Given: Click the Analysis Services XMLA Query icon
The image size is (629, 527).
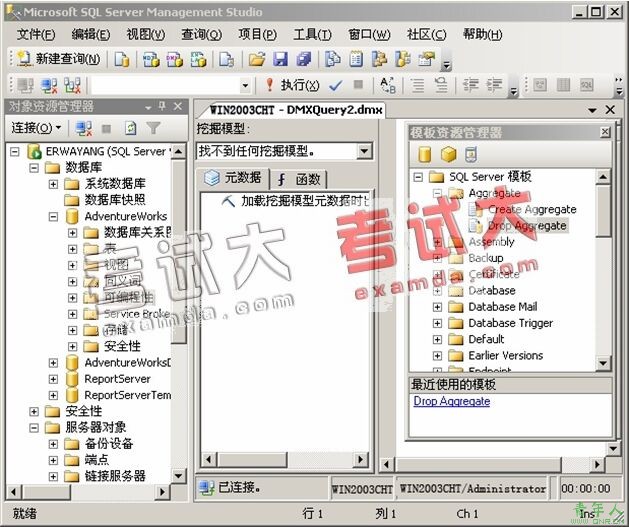Looking at the screenshot, I should click(x=199, y=59).
